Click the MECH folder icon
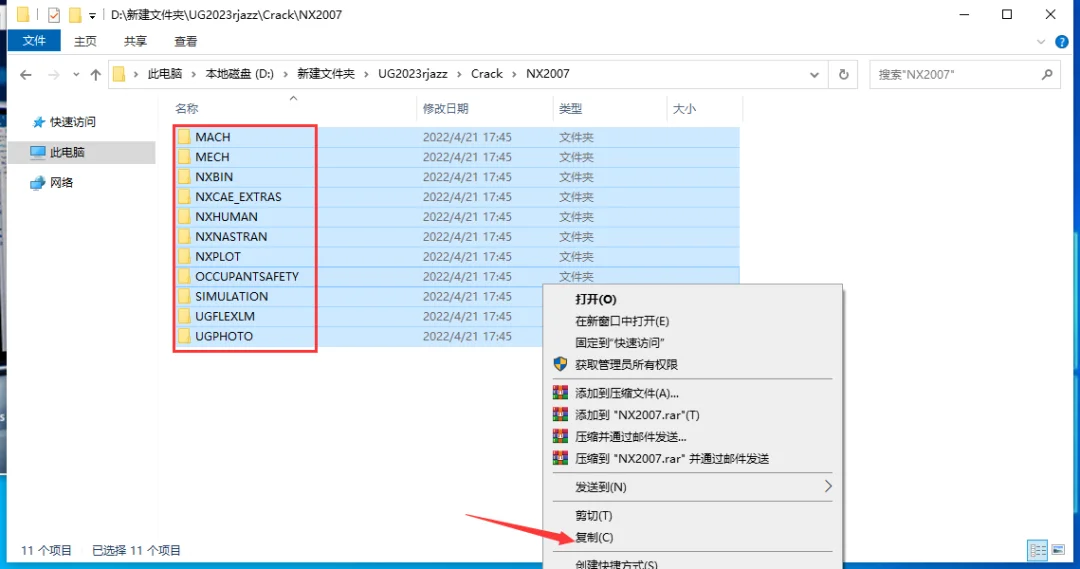Viewport: 1080px width, 569px height. [x=184, y=156]
